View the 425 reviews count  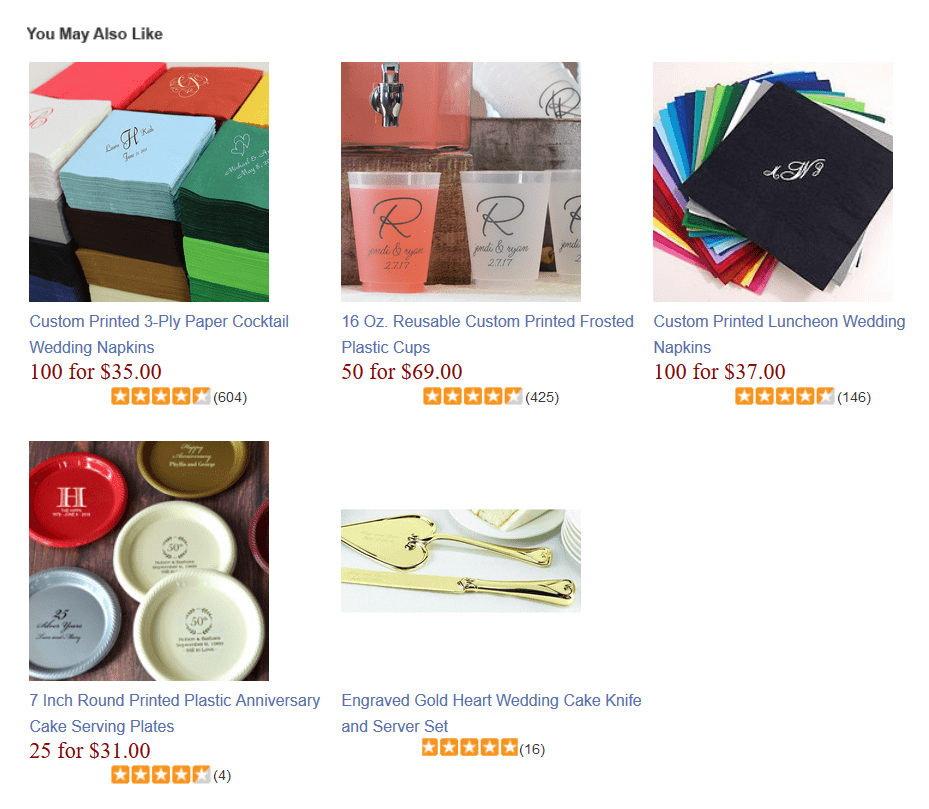pyautogui.click(x=542, y=398)
